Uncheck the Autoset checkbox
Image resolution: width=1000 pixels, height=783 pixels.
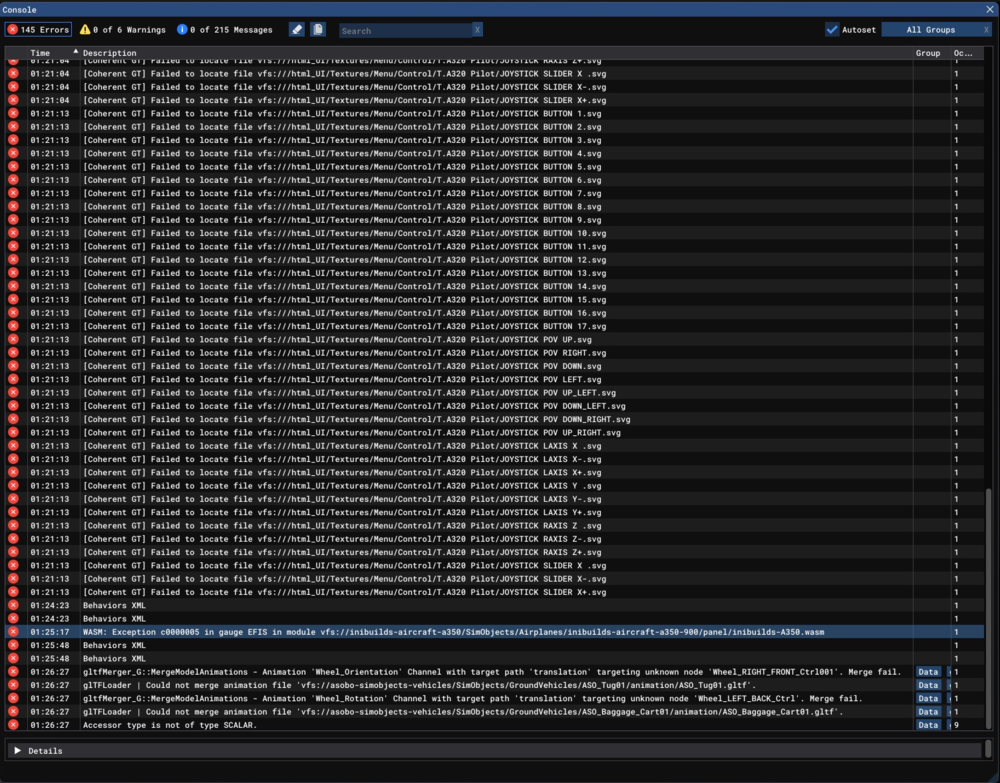pos(832,30)
